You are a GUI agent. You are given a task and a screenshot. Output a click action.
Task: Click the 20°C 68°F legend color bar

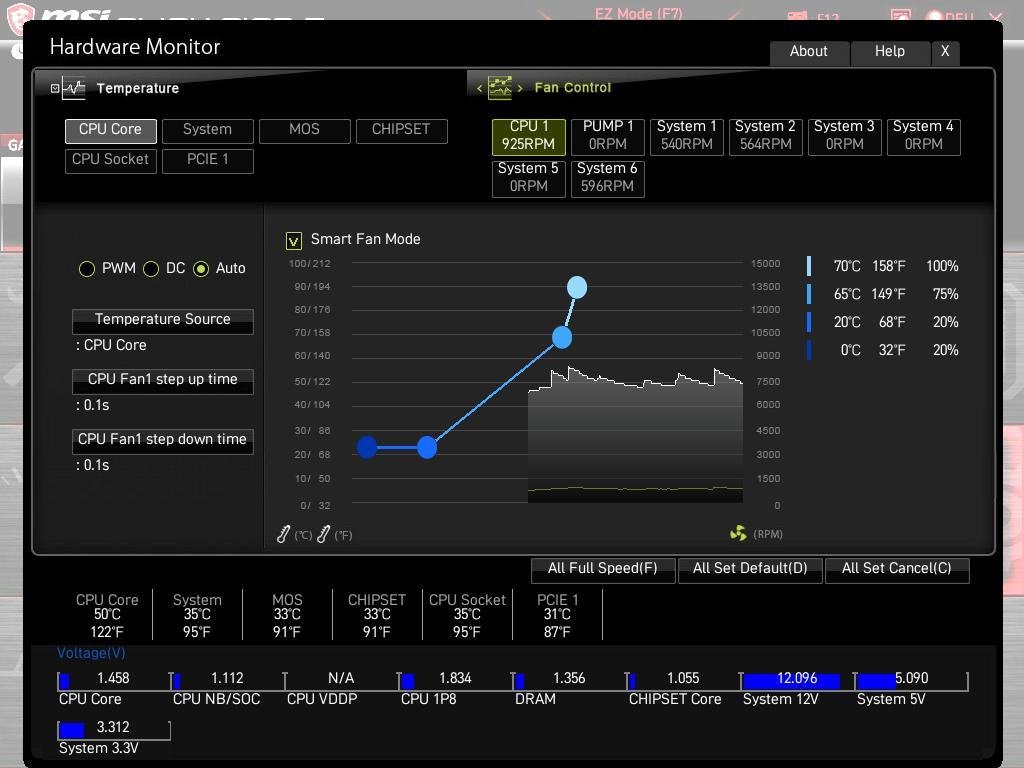point(809,323)
